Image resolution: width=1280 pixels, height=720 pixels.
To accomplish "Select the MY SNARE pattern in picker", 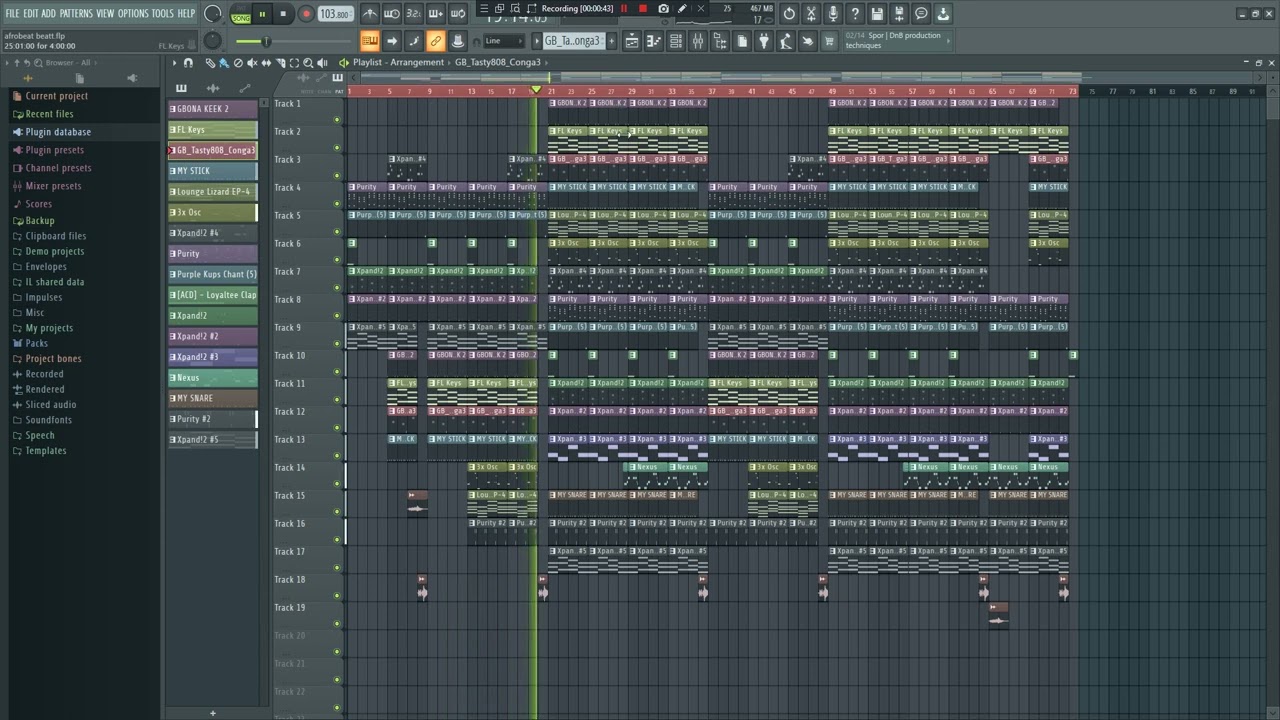I will click(212, 398).
